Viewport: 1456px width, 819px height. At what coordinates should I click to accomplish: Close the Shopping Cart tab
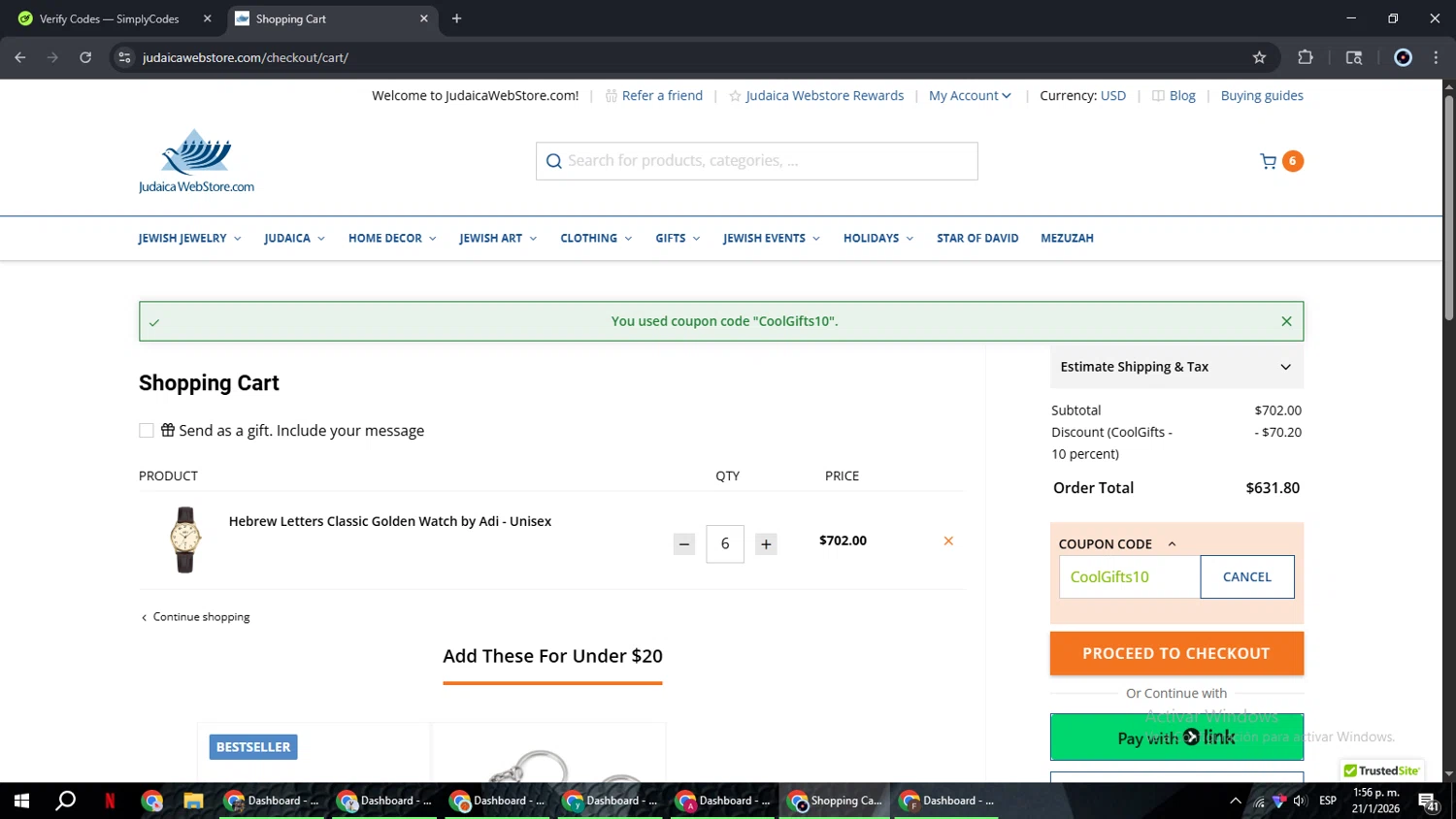[423, 18]
